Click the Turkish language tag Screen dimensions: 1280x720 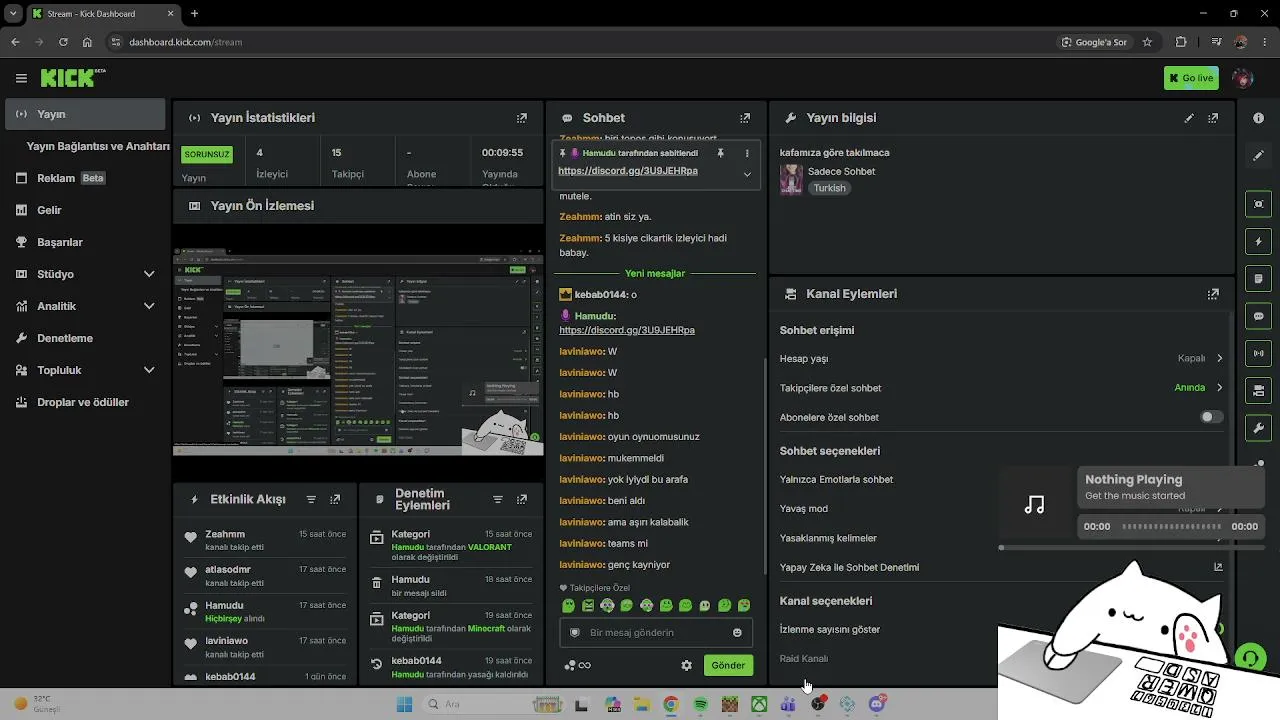tap(829, 188)
